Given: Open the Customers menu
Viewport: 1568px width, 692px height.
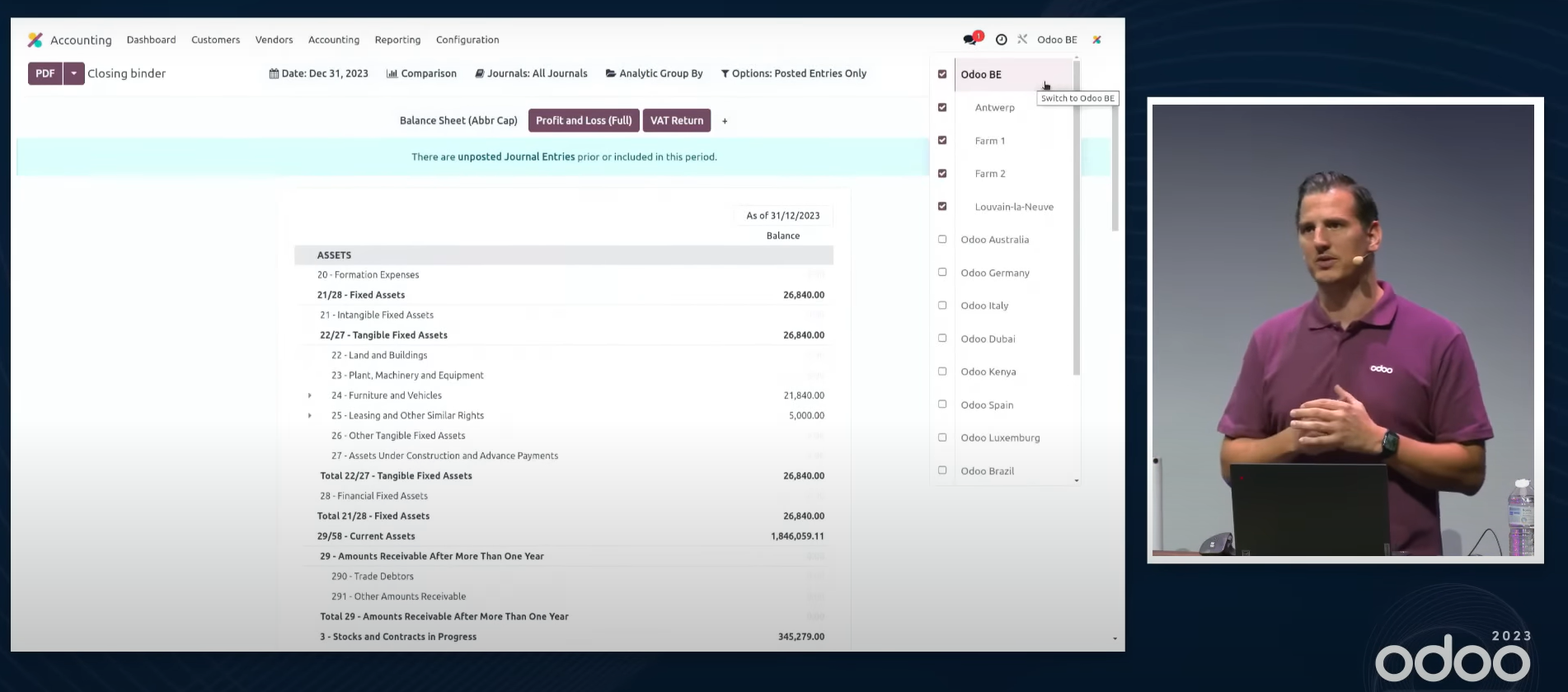Looking at the screenshot, I should pos(215,40).
